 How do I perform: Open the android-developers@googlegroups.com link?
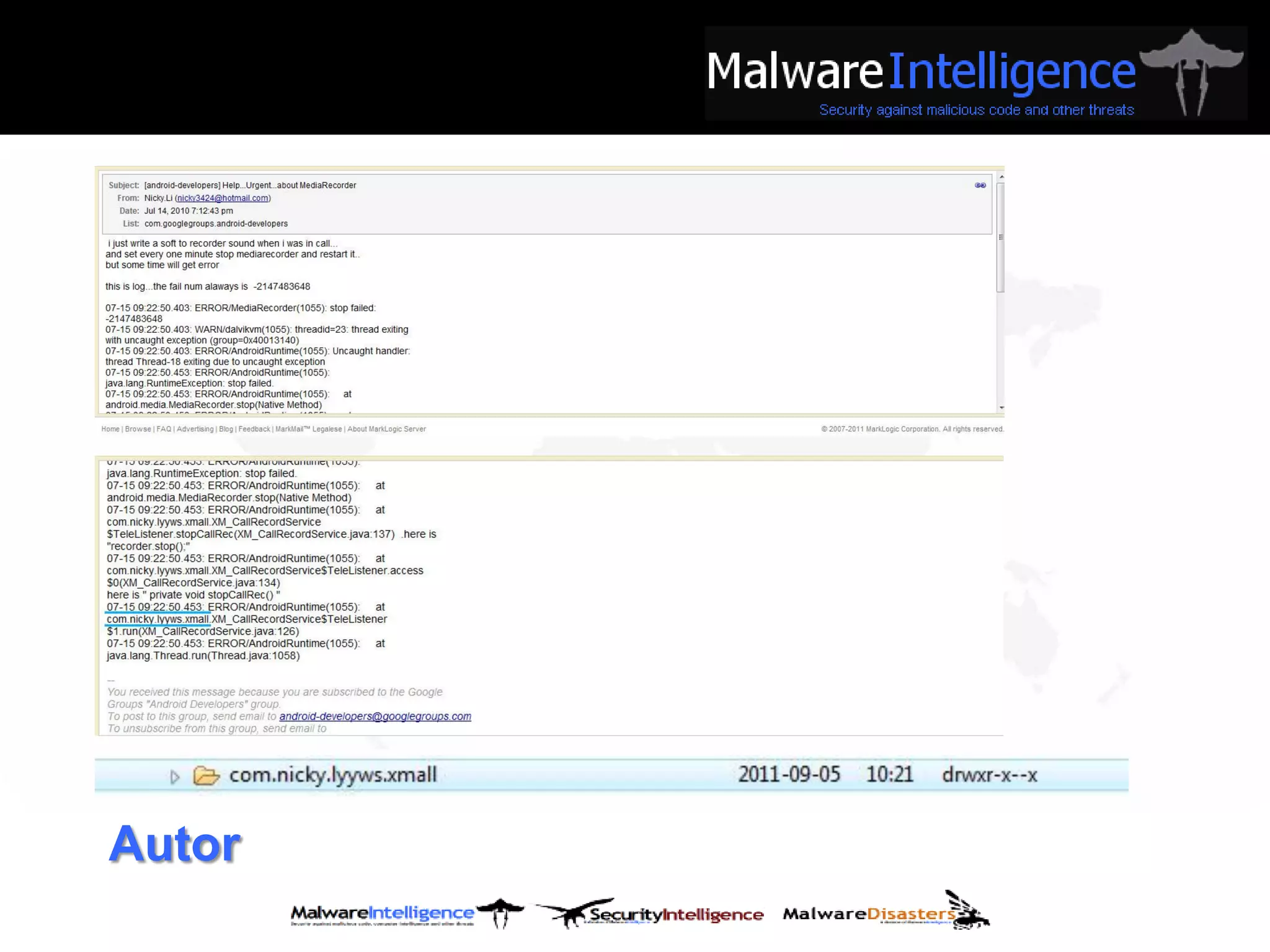click(x=375, y=716)
